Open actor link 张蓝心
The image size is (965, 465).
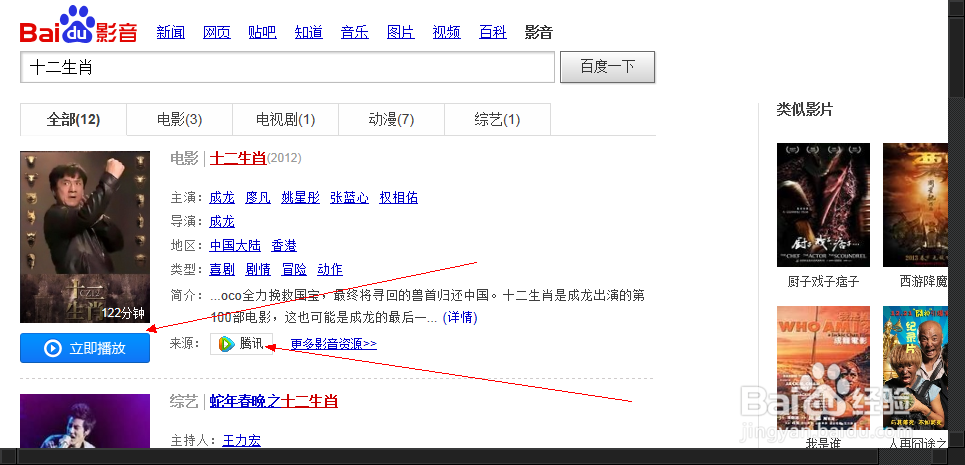point(350,197)
